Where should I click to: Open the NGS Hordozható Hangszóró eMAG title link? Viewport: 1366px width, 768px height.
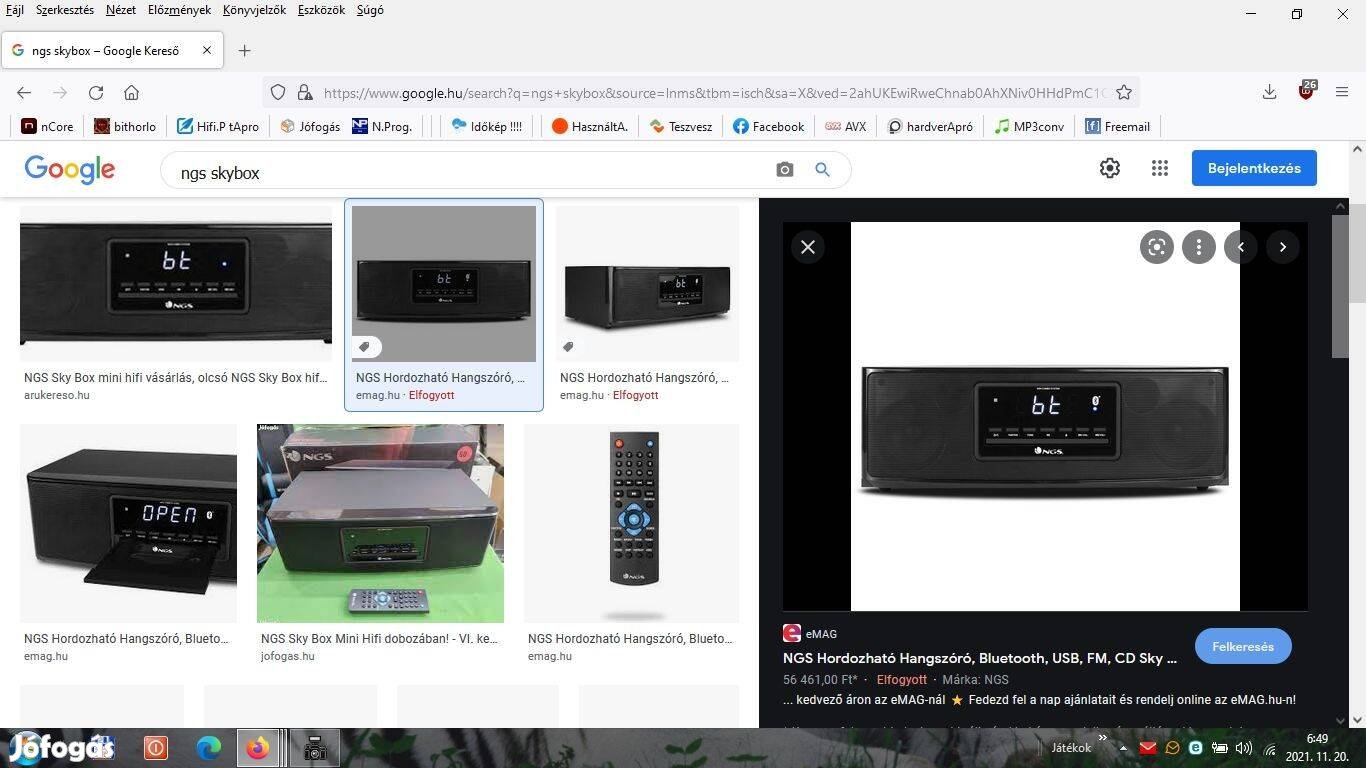click(980, 658)
